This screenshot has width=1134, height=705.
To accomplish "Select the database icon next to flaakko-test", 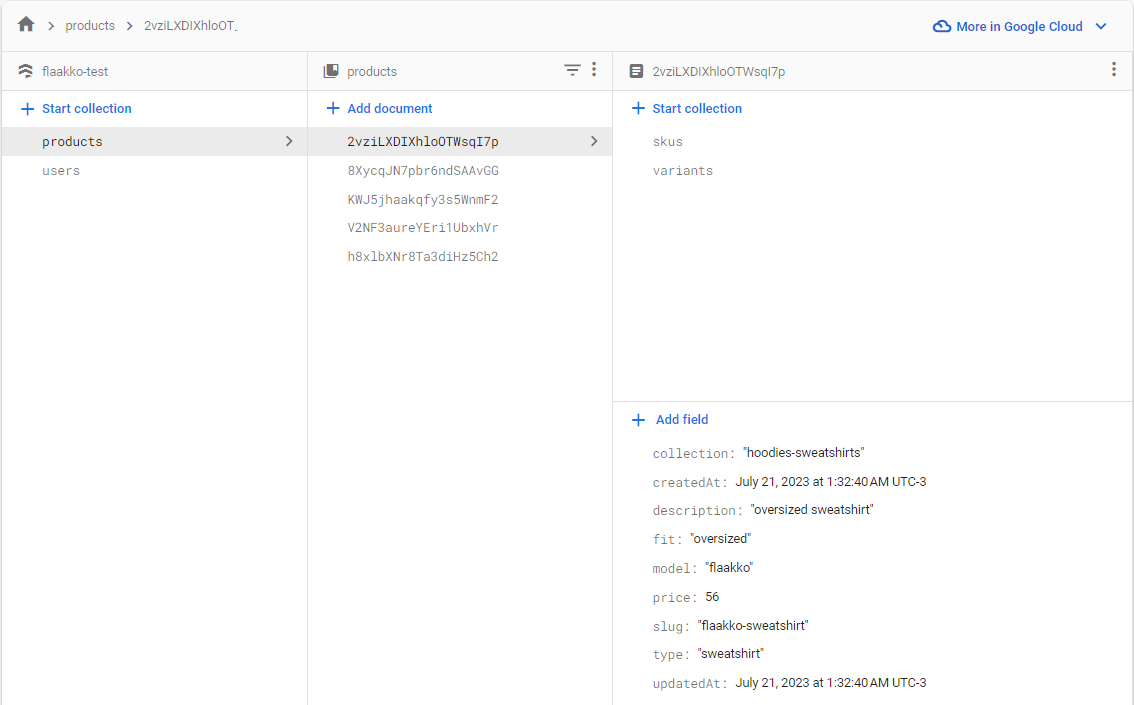I will pos(25,71).
